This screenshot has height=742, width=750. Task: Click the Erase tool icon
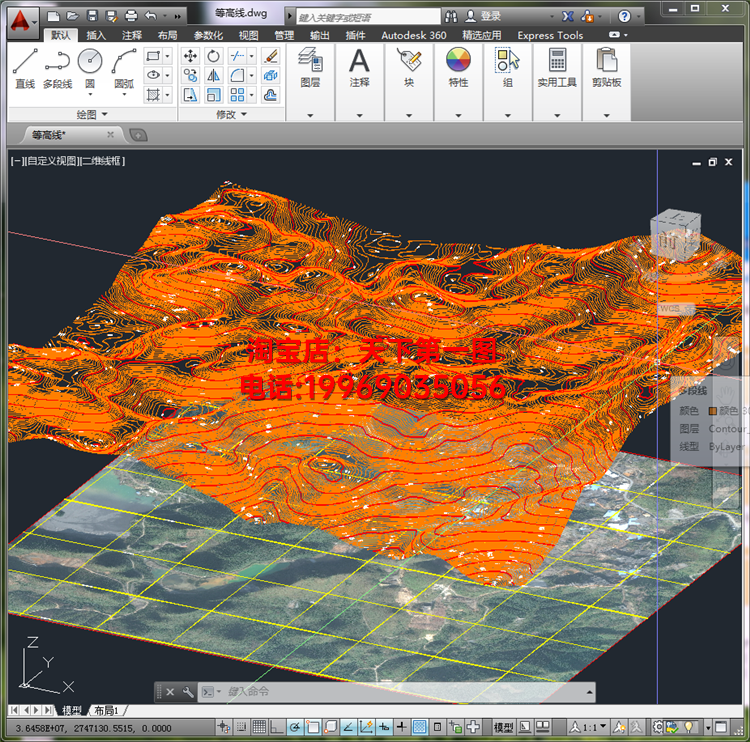coord(271,56)
